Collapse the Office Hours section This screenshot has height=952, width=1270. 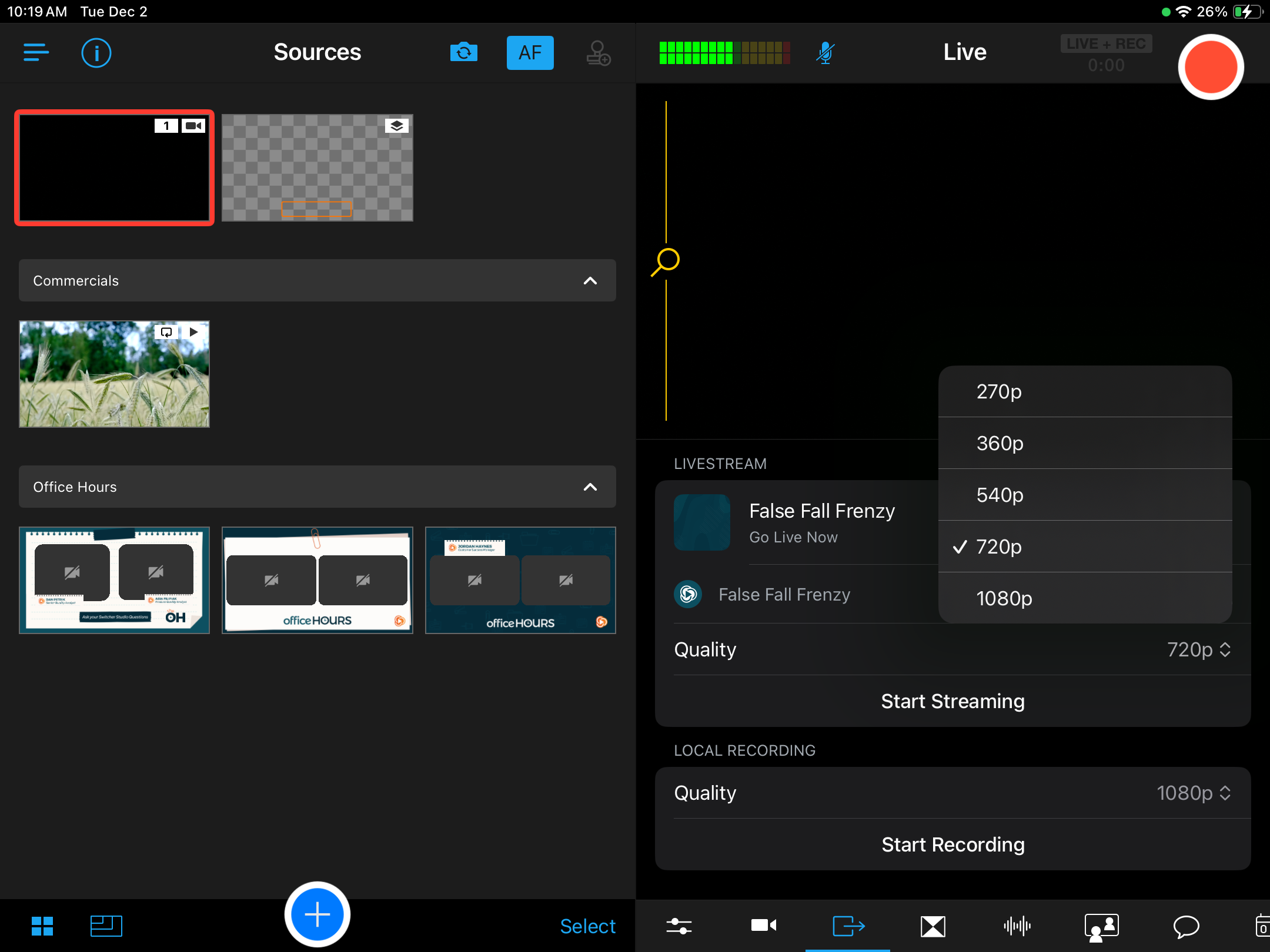(x=590, y=487)
